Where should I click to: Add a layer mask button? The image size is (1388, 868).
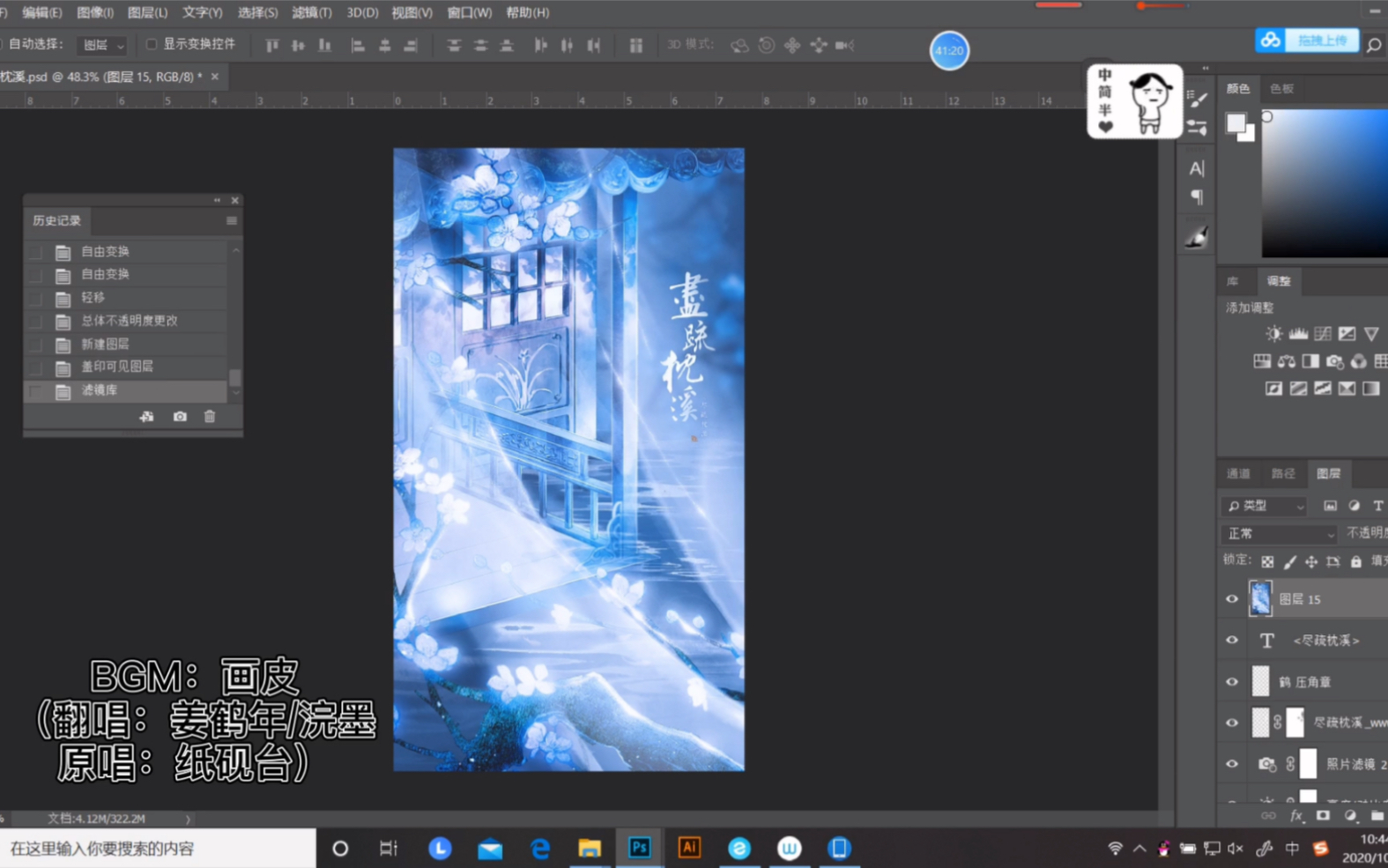click(1323, 816)
